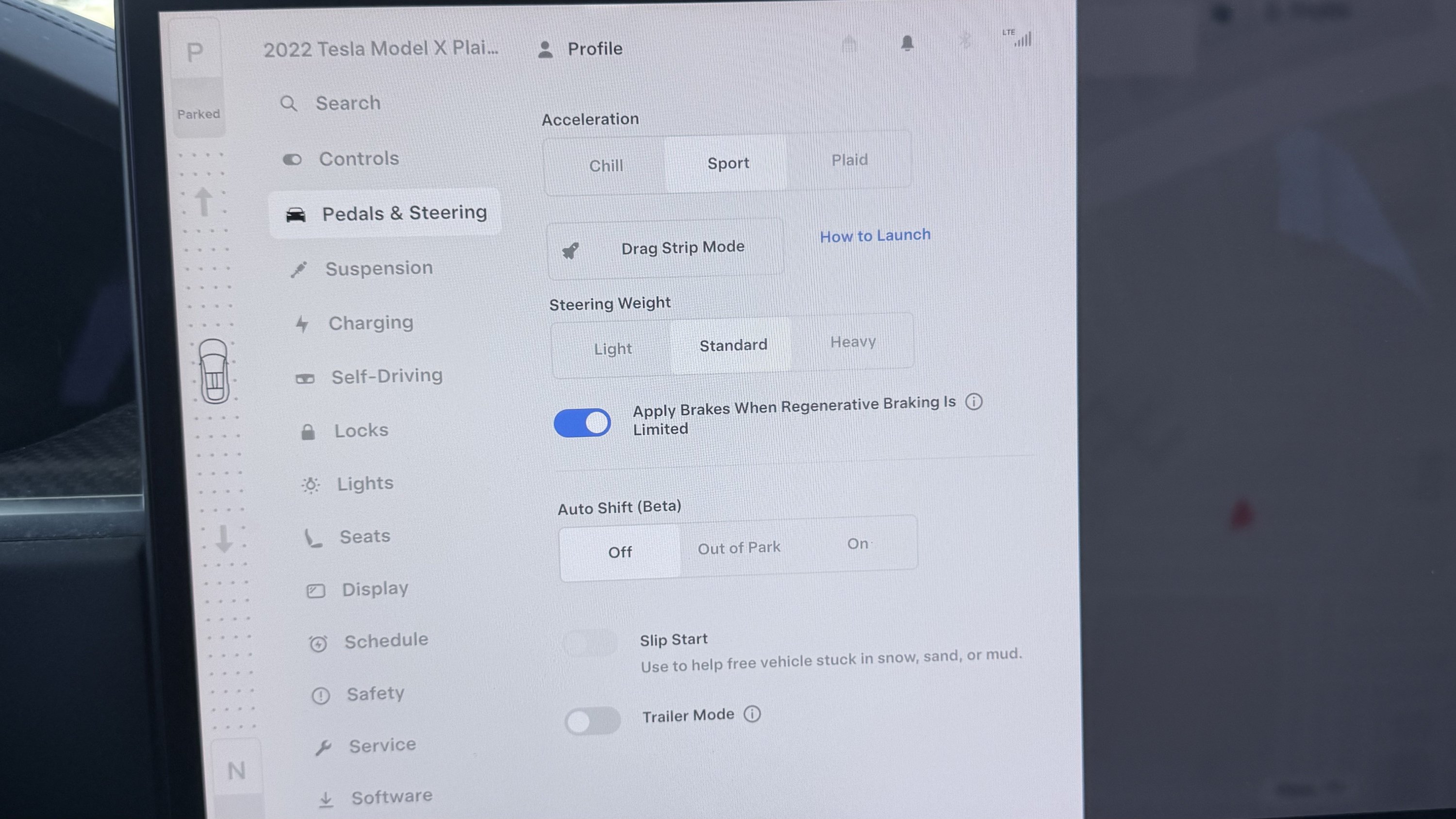
Task: Tap the faint Bluetooth icon in status bar
Action: tap(965, 40)
